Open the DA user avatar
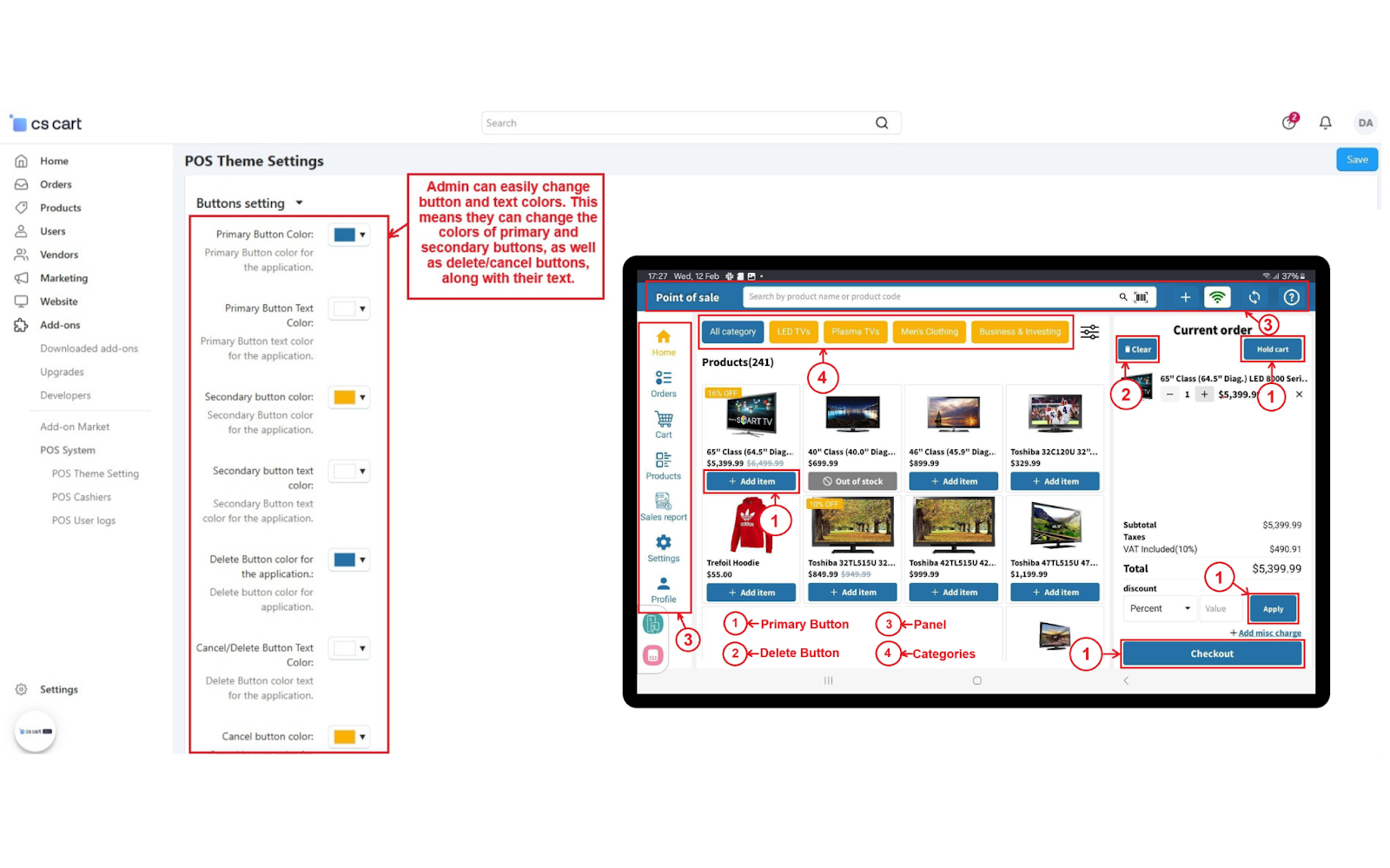The image size is (1390, 868). pyautogui.click(x=1365, y=123)
